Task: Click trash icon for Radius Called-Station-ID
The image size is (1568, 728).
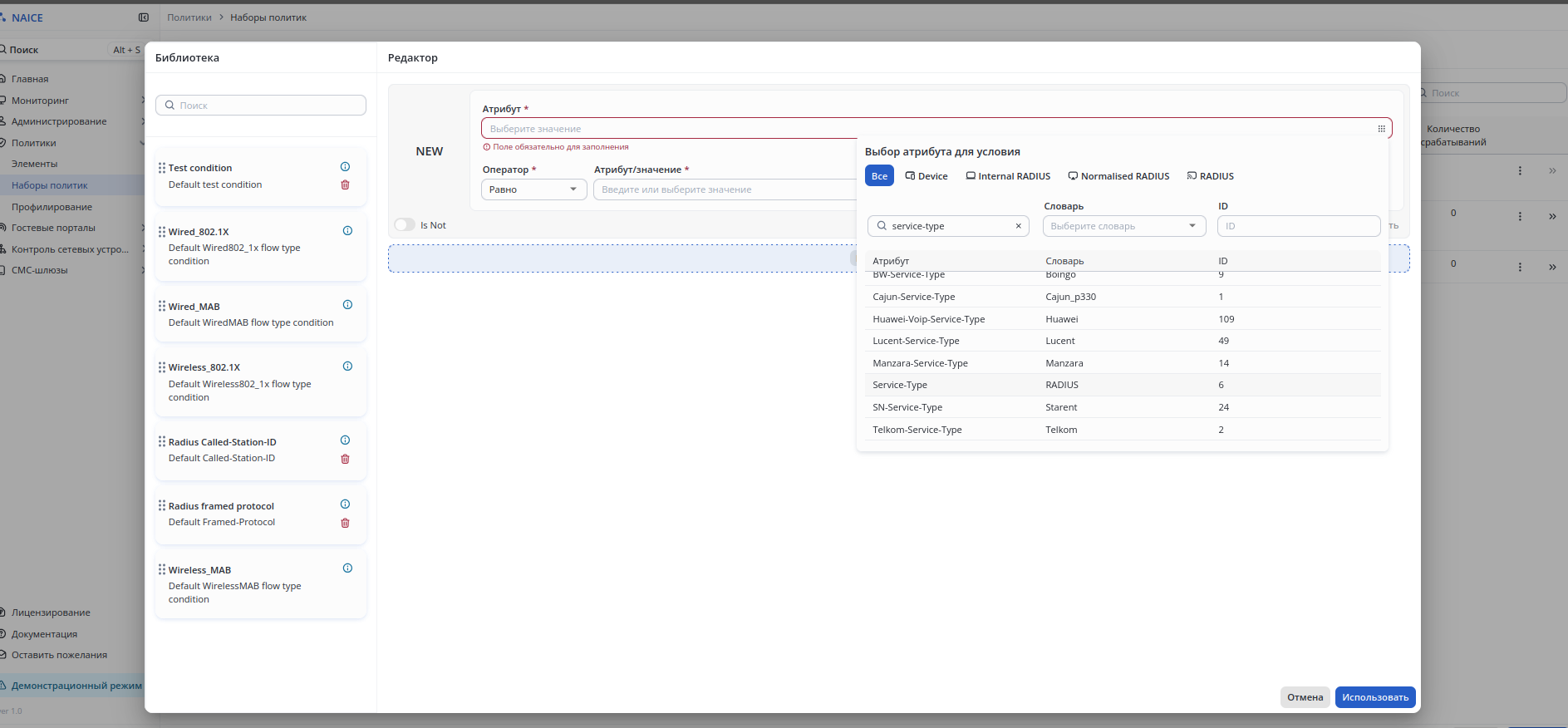Action: point(345,459)
